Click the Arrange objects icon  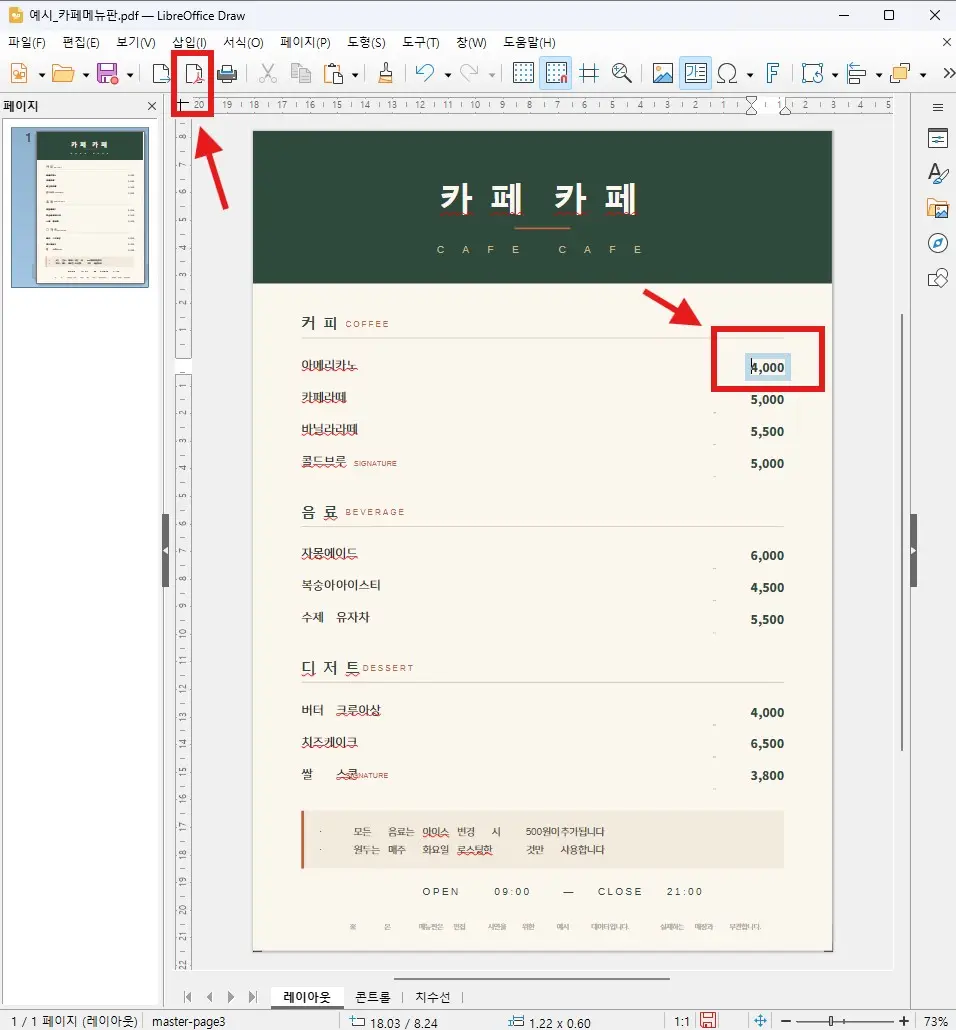[x=900, y=73]
